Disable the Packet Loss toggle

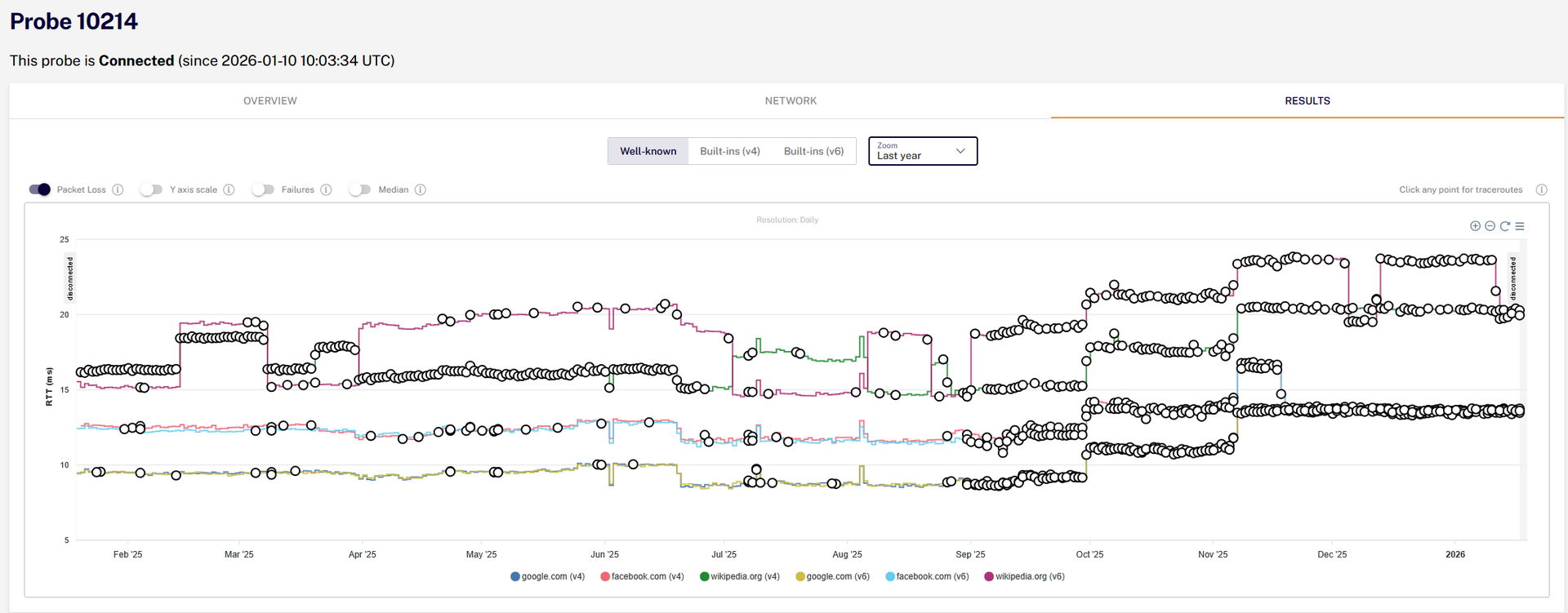39,189
